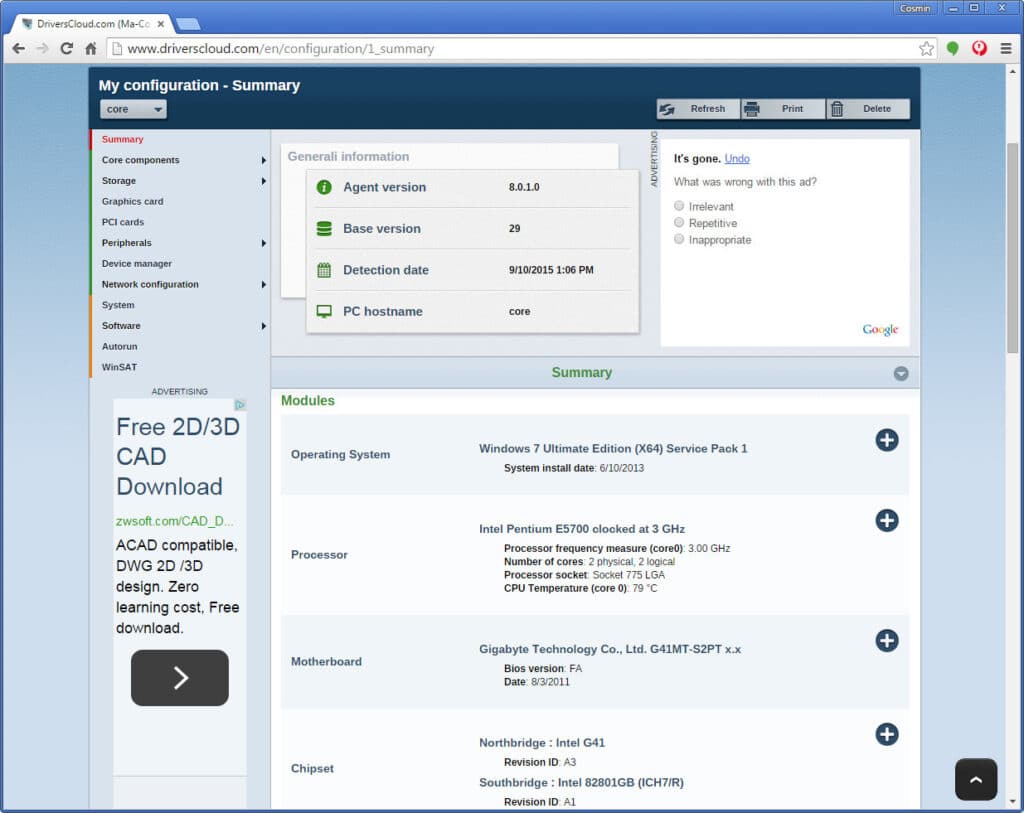Reload the page with the refresh icon
1024x813 pixels.
point(66,48)
